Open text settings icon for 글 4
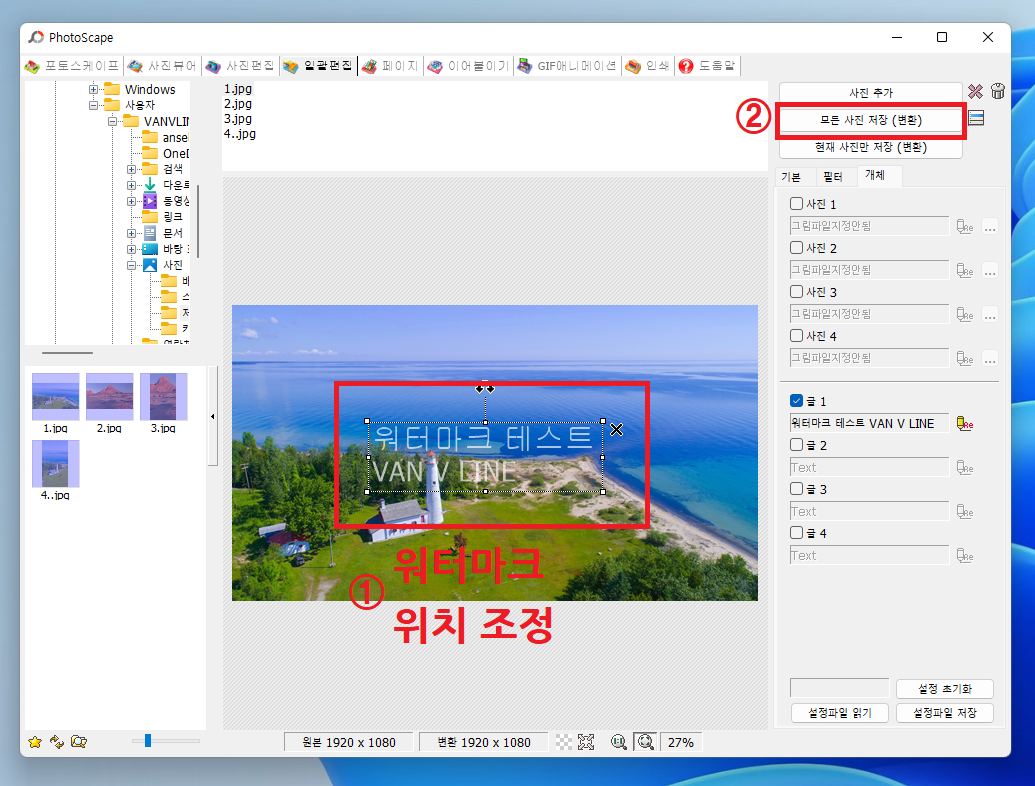The image size is (1035, 786). [x=965, y=556]
